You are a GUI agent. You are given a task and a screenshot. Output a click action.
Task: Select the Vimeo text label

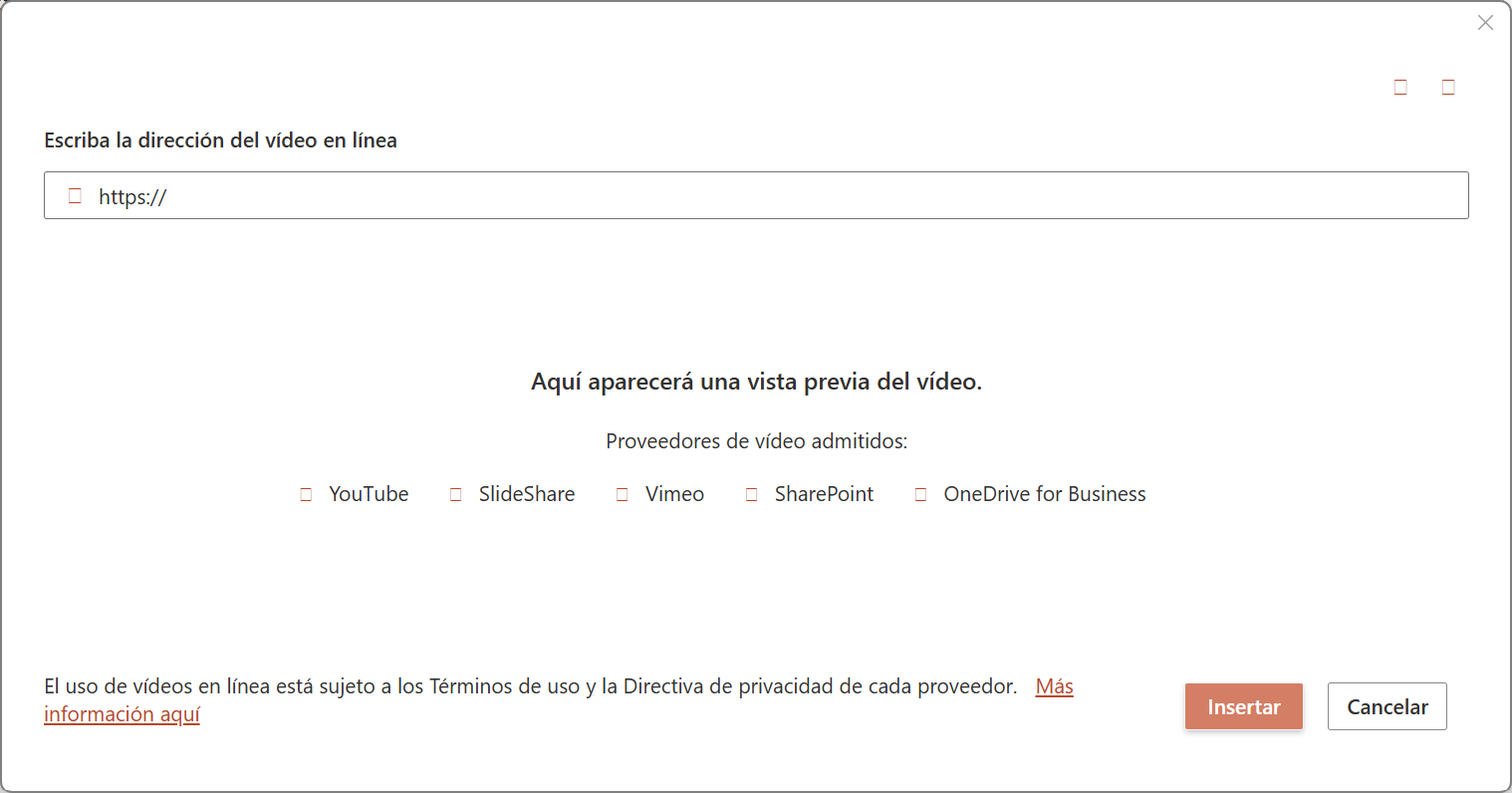pyautogui.click(x=674, y=494)
